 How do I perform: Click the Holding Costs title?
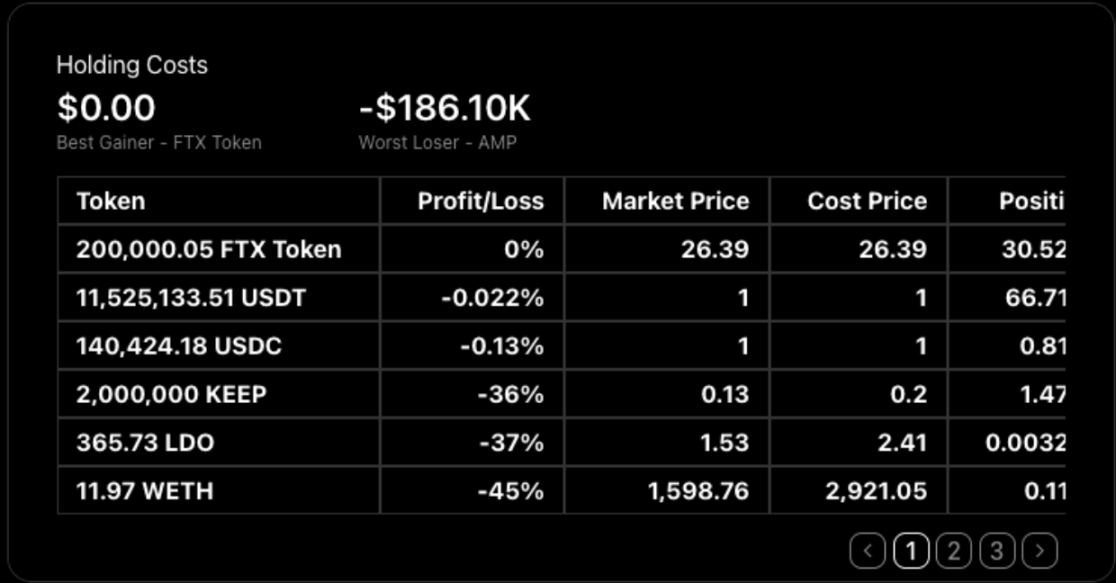132,65
